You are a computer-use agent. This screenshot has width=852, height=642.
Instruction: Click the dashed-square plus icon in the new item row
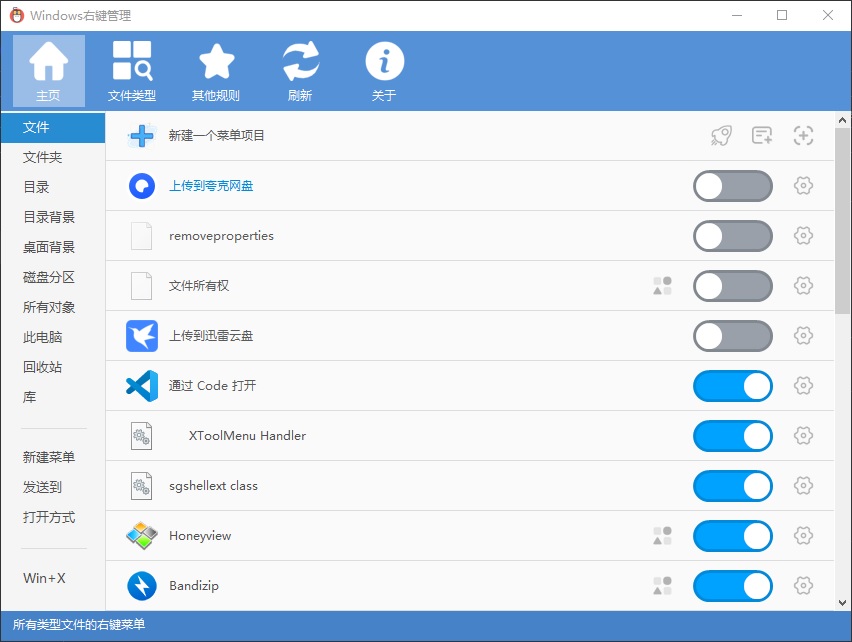[x=803, y=135]
